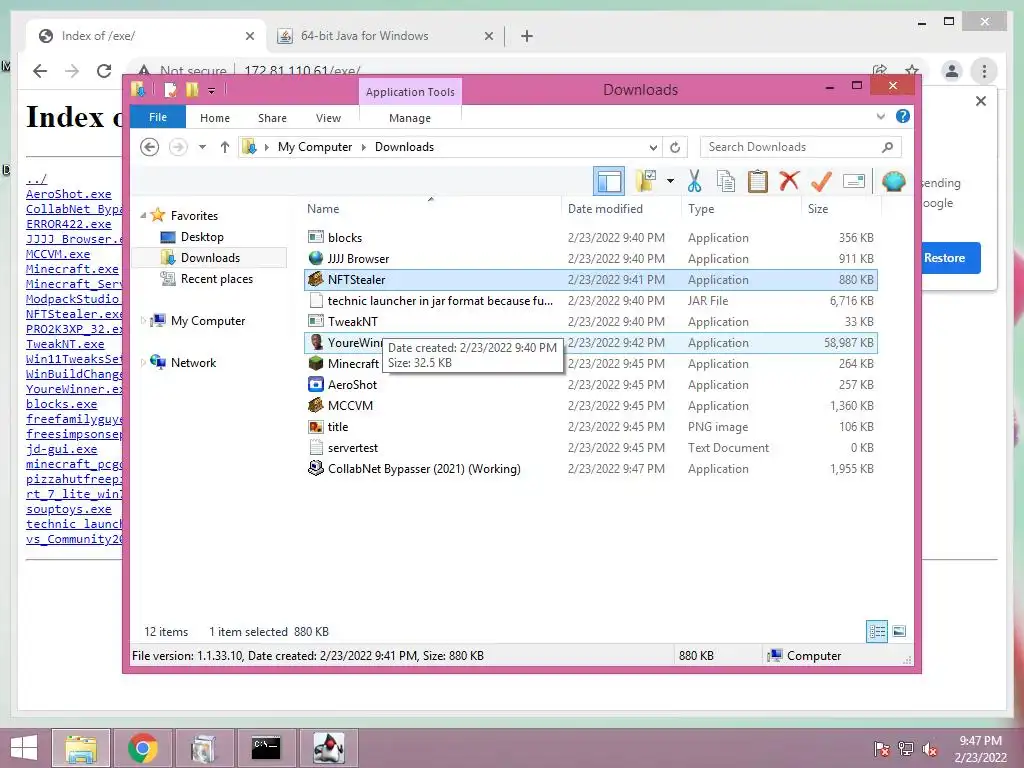Reload the Chrome page
Screen dimensions: 1024x768
(103, 71)
